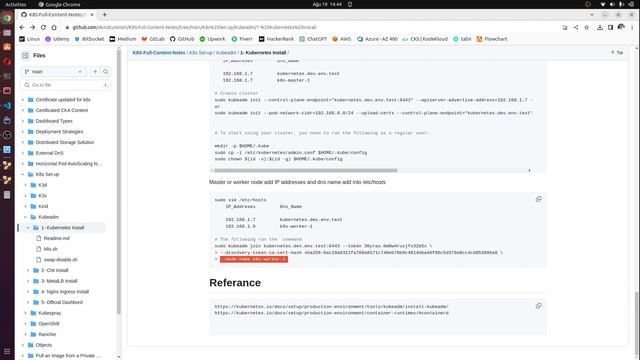The width and height of the screenshot is (640, 360).
Task: Open the Rancher folder
Action: [47, 334]
